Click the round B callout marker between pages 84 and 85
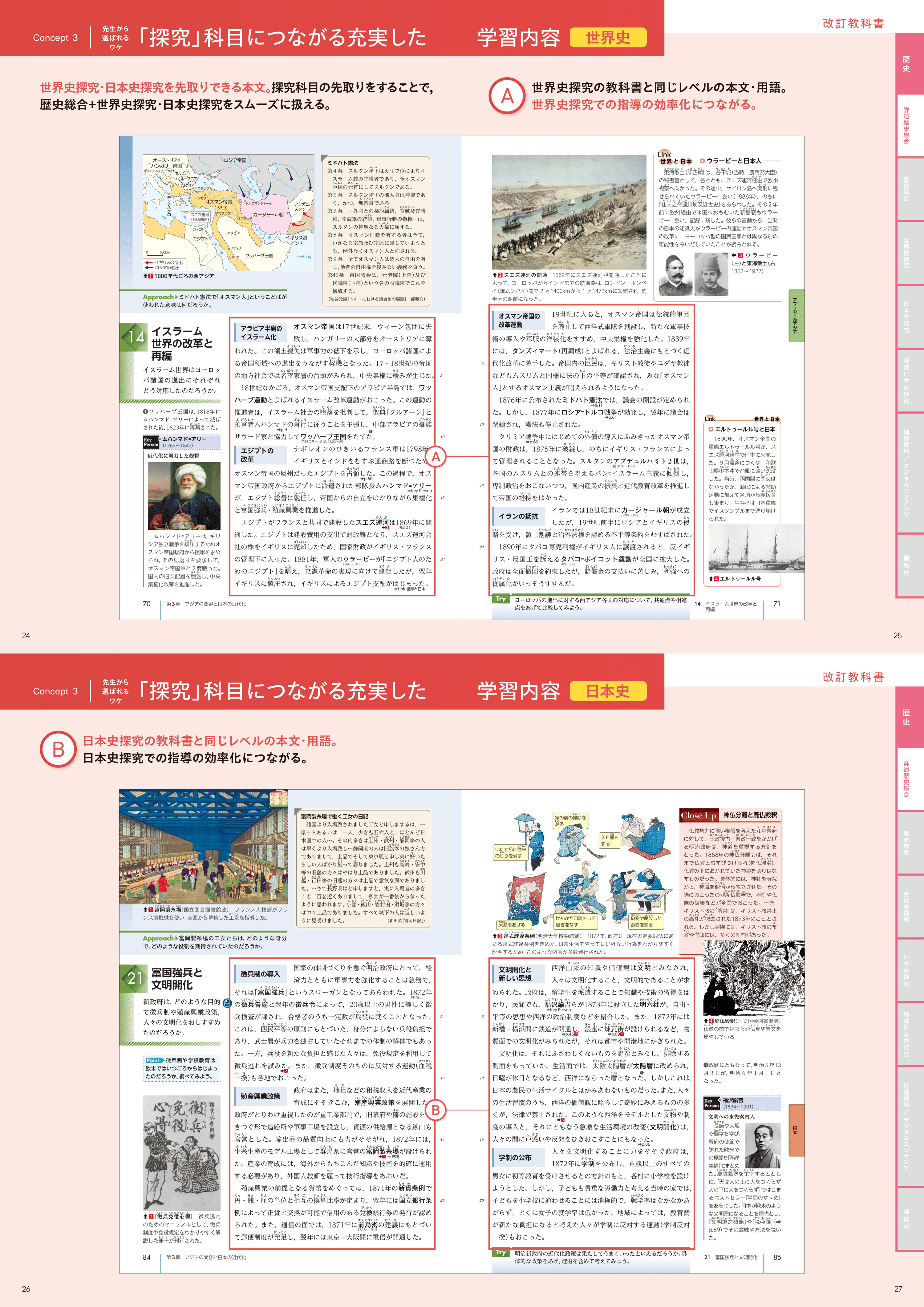This screenshot has width=924, height=1307. click(436, 1110)
